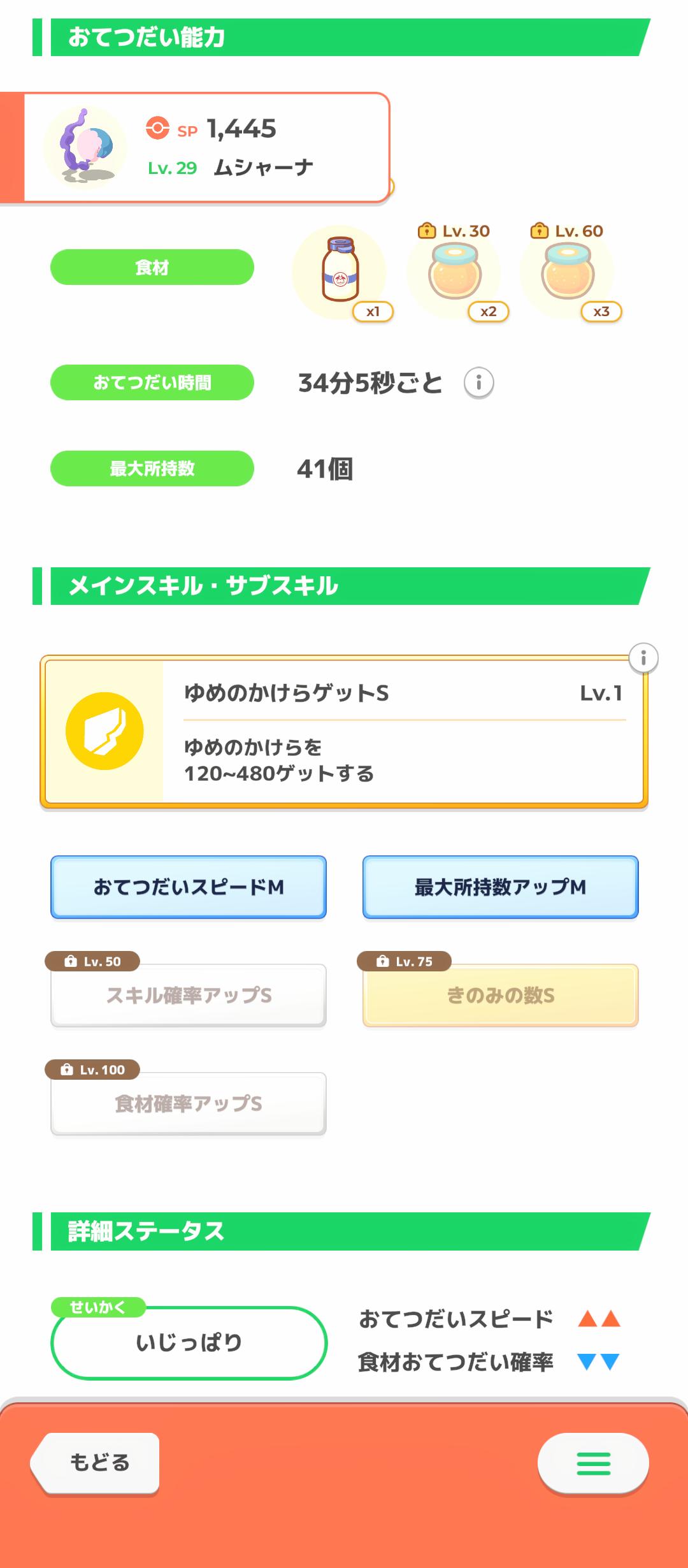Open info for おてつだい時間

tap(478, 382)
